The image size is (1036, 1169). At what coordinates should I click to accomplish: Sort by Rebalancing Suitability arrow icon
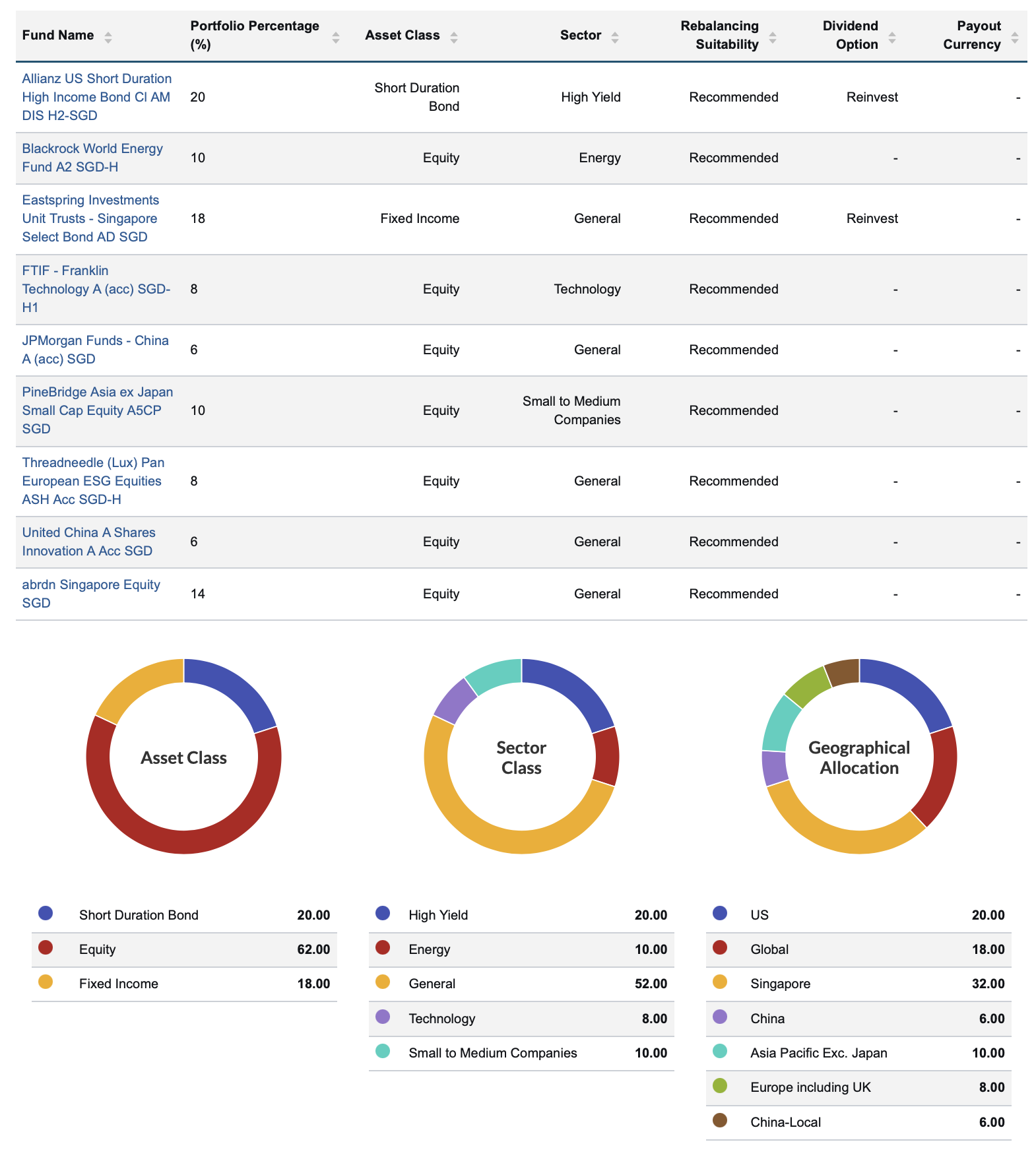coord(773,37)
